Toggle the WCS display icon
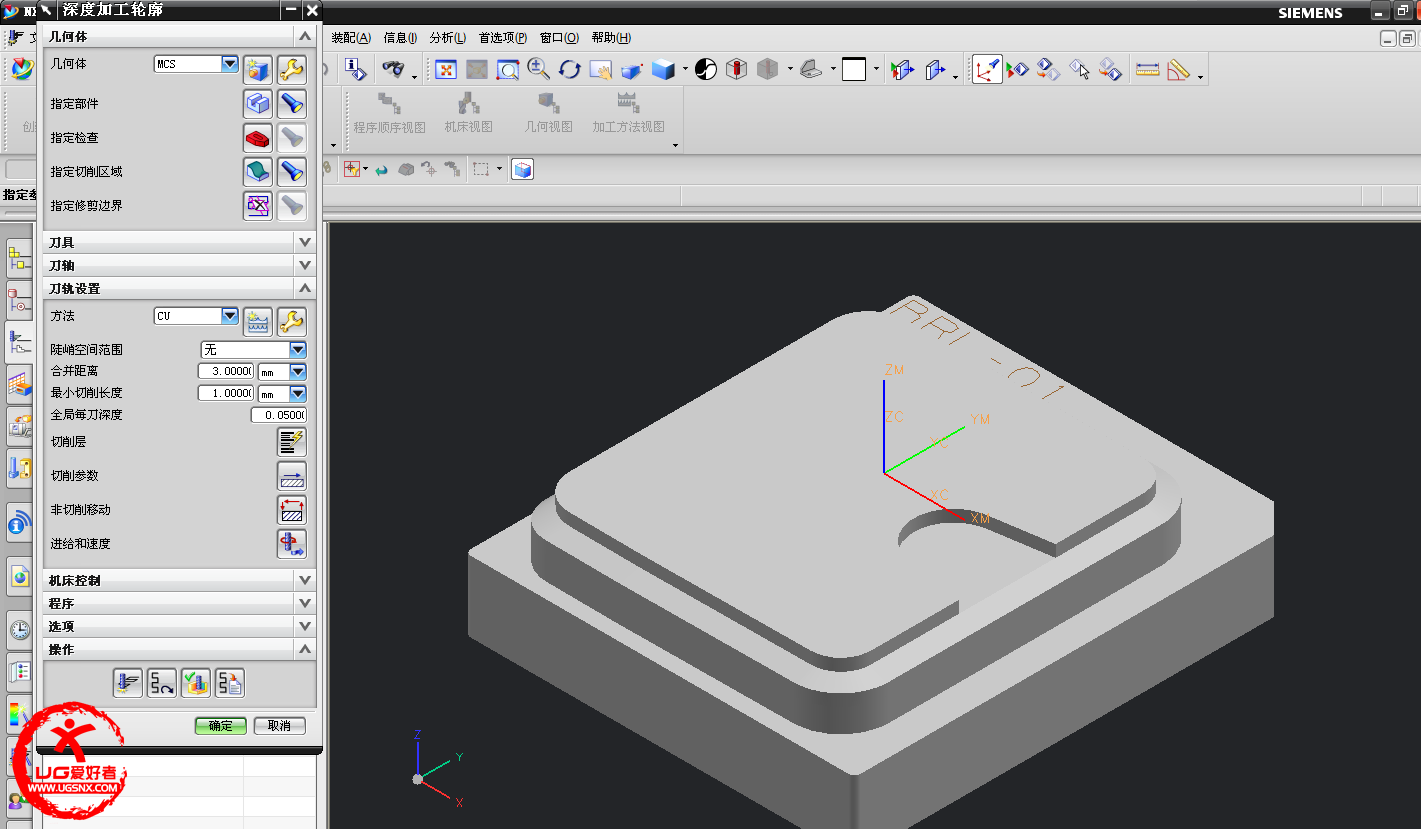 pyautogui.click(x=987, y=69)
